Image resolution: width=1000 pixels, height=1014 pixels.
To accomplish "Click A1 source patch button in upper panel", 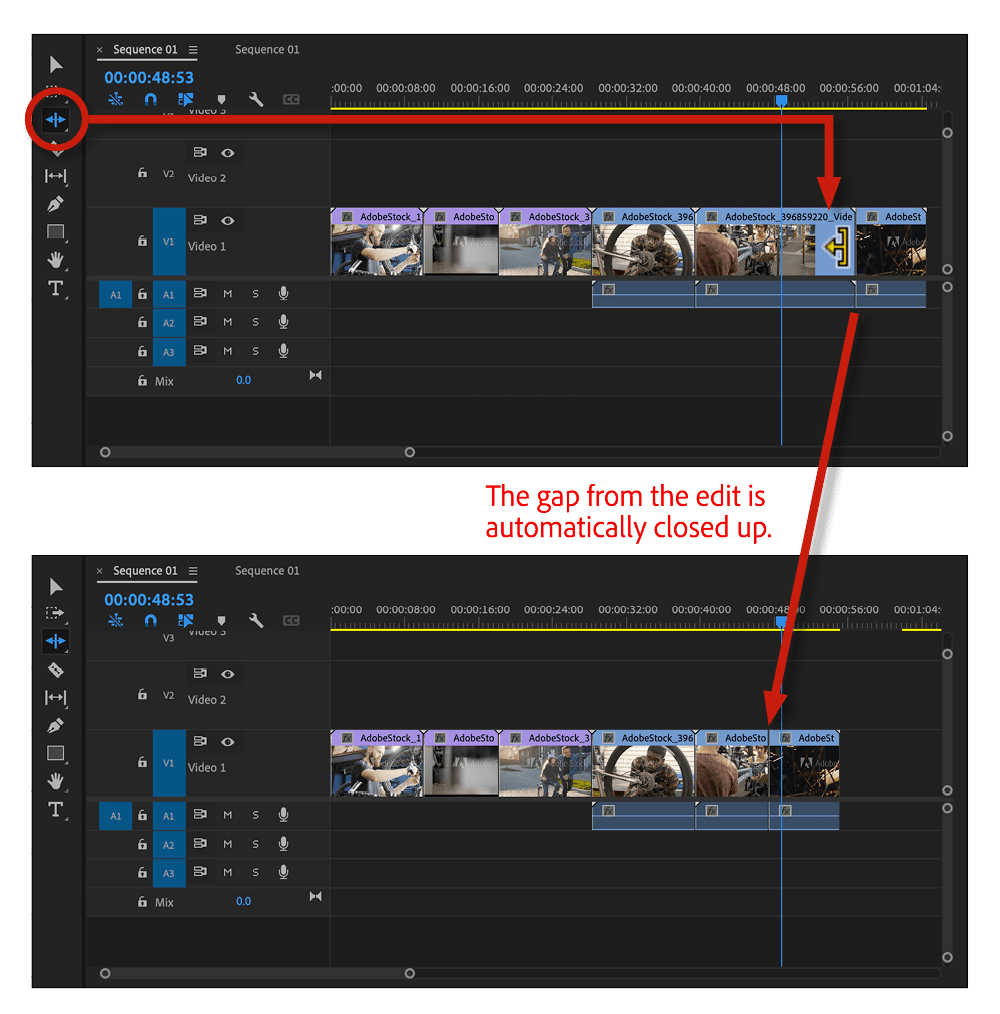I will tap(115, 294).
